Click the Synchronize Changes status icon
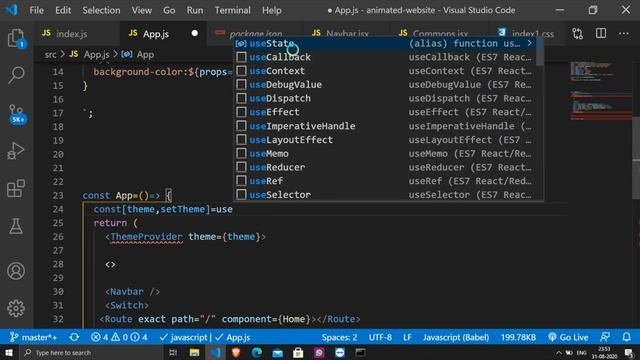 pos(74,337)
